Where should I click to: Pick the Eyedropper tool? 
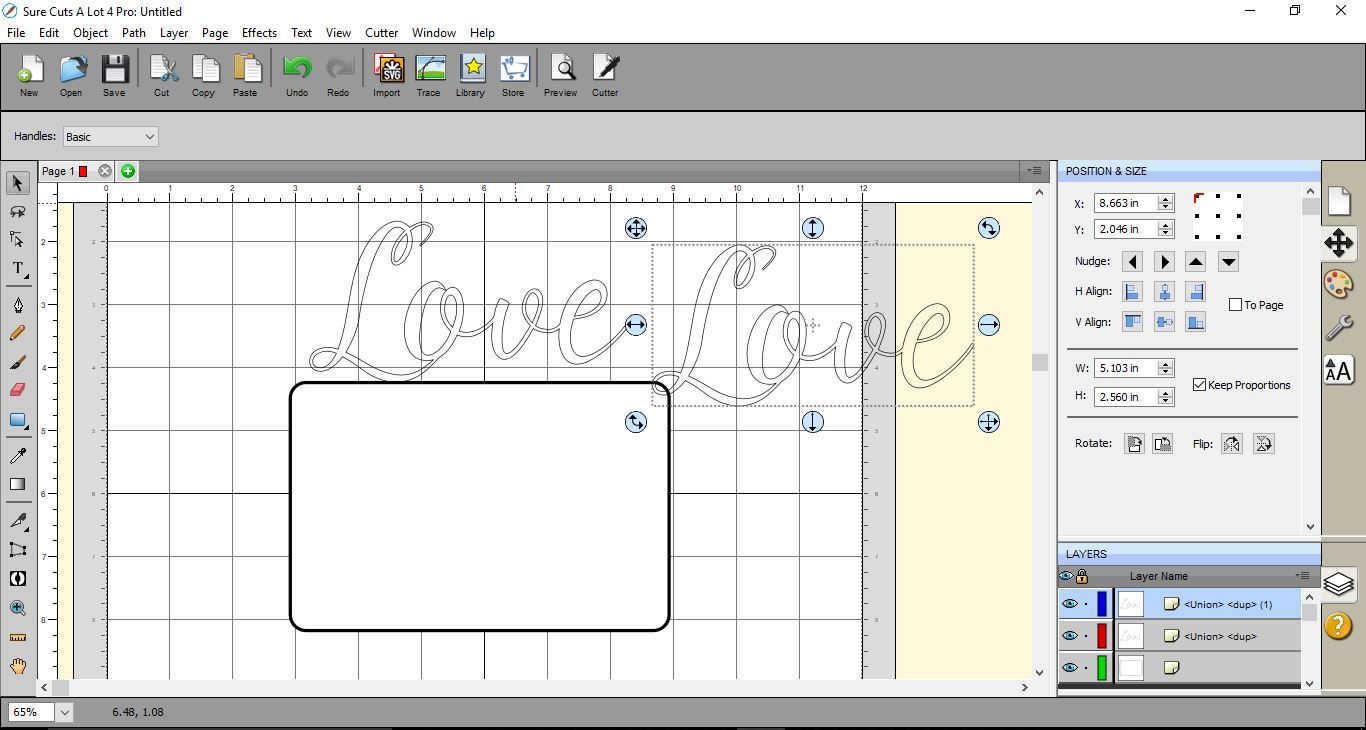[x=17, y=456]
